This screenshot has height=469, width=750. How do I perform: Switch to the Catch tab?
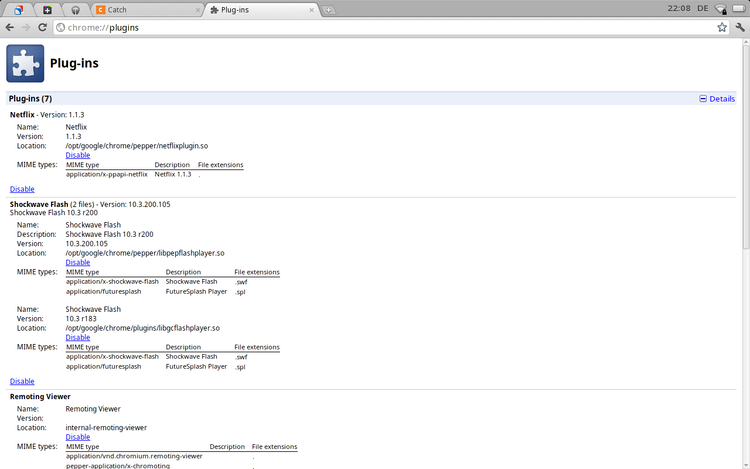click(140, 10)
